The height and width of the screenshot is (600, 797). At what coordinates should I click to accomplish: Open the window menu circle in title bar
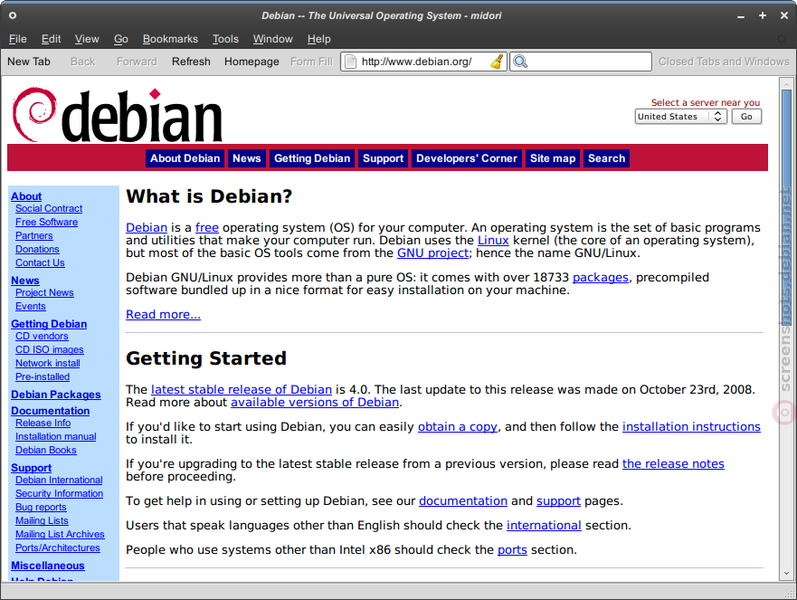click(x=12, y=15)
